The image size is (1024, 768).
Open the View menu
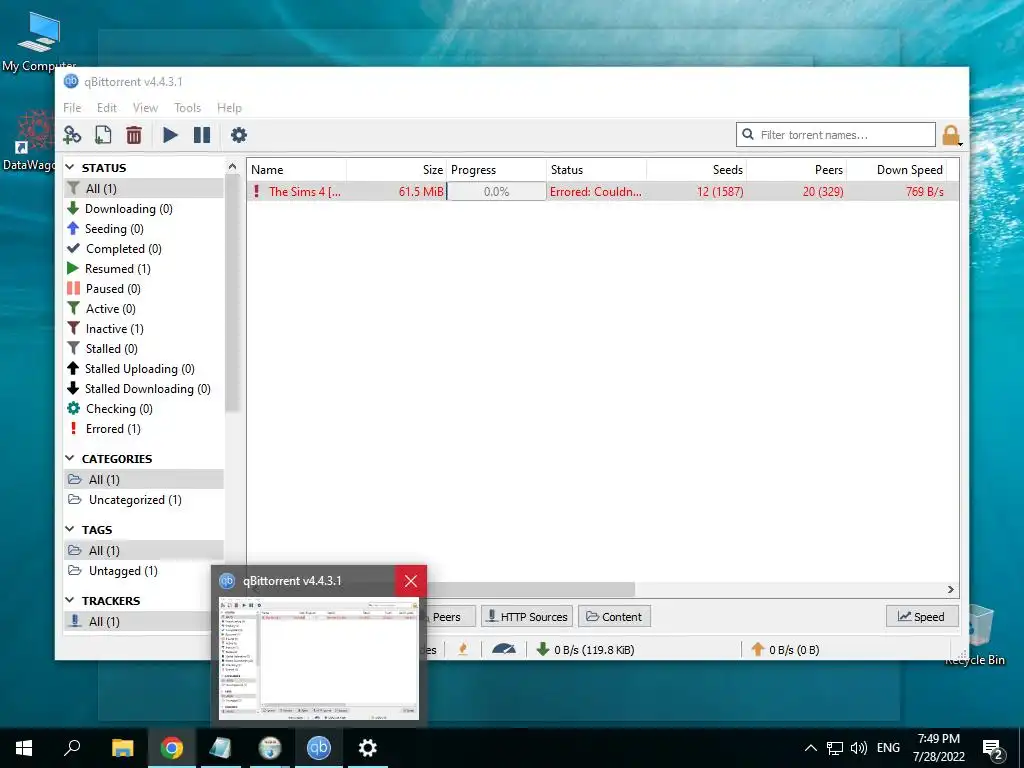coord(145,108)
